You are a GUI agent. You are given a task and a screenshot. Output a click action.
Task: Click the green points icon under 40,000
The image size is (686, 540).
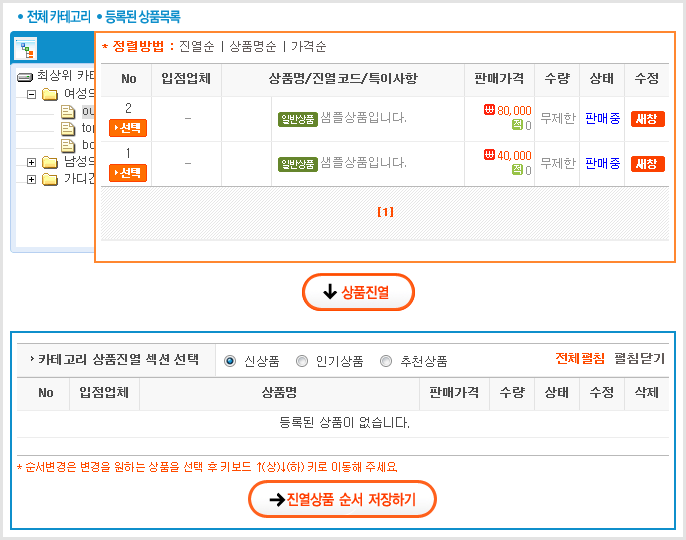(517, 170)
